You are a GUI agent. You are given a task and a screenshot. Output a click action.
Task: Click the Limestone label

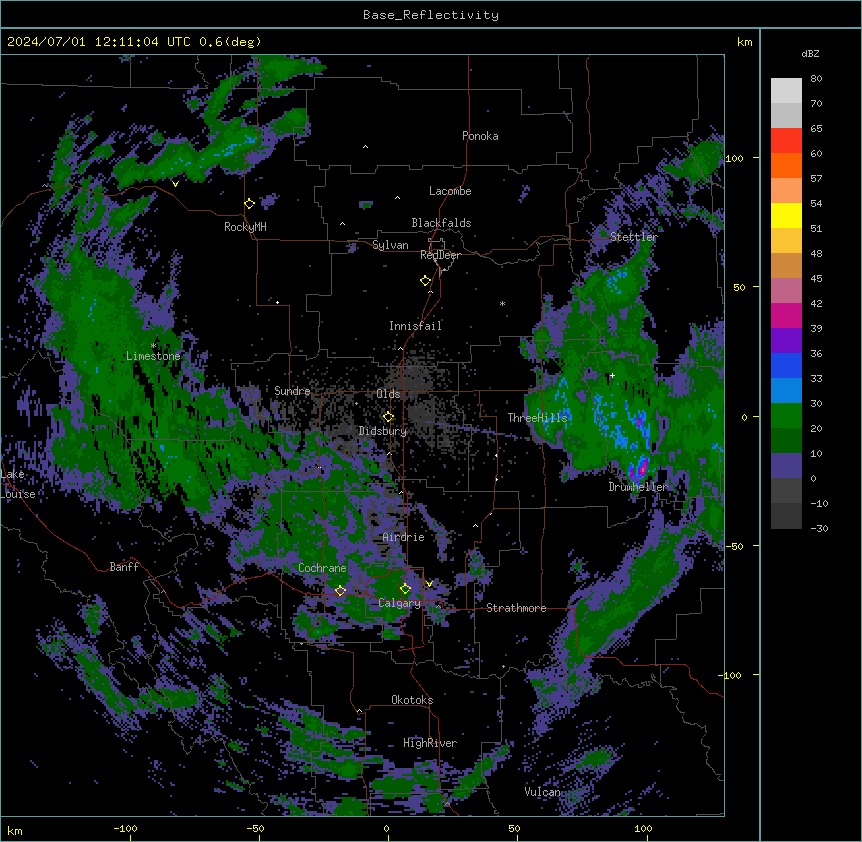click(153, 356)
